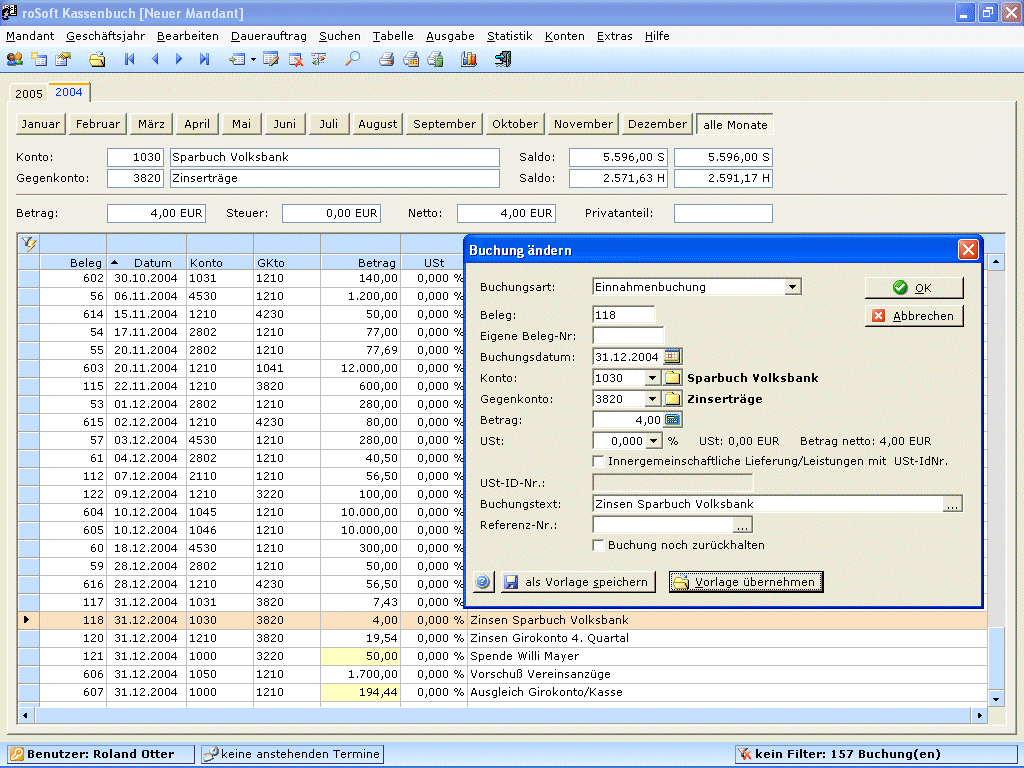Open the statistics bar chart toolbar icon

(468, 59)
